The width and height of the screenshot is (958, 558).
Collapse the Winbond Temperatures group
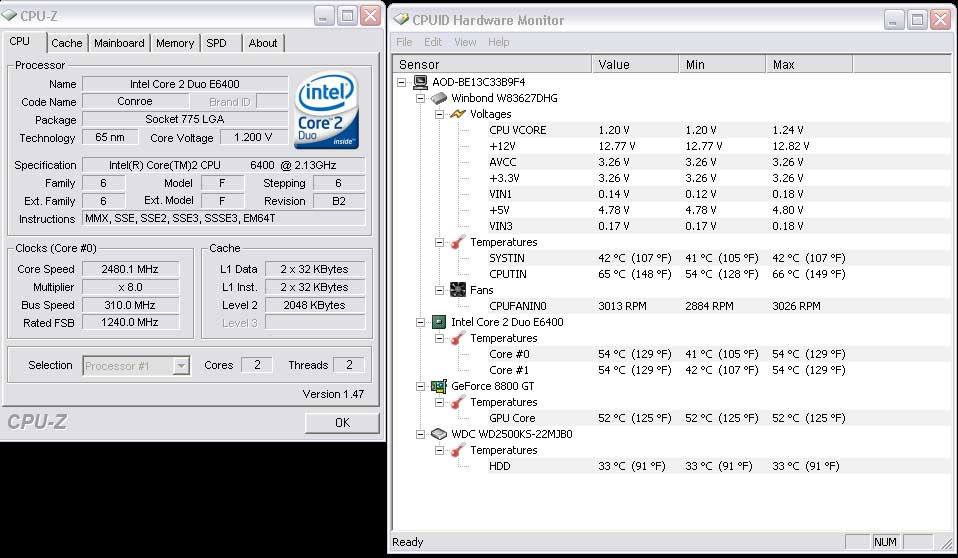point(439,242)
